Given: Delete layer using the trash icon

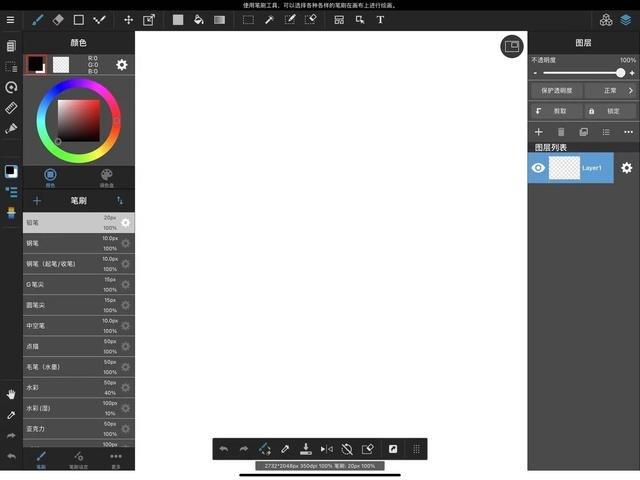Looking at the screenshot, I should (x=561, y=132).
